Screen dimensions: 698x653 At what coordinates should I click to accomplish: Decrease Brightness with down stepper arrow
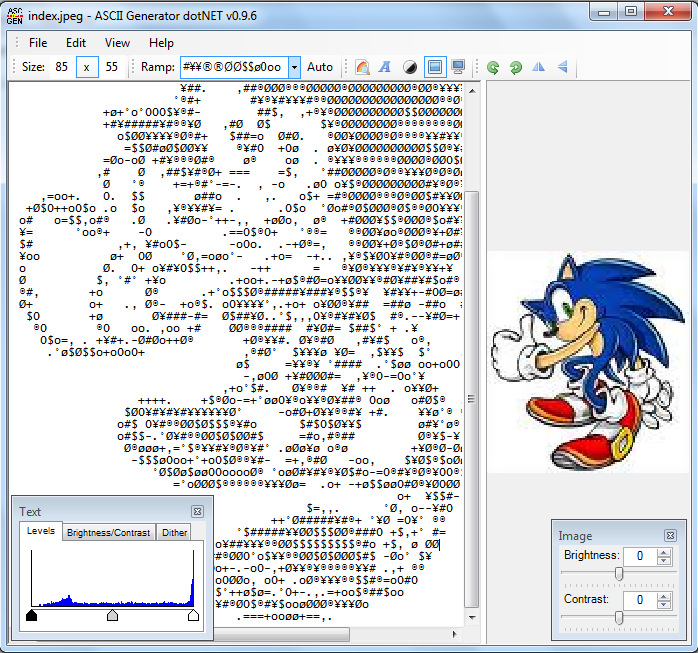pyautogui.click(x=664, y=560)
